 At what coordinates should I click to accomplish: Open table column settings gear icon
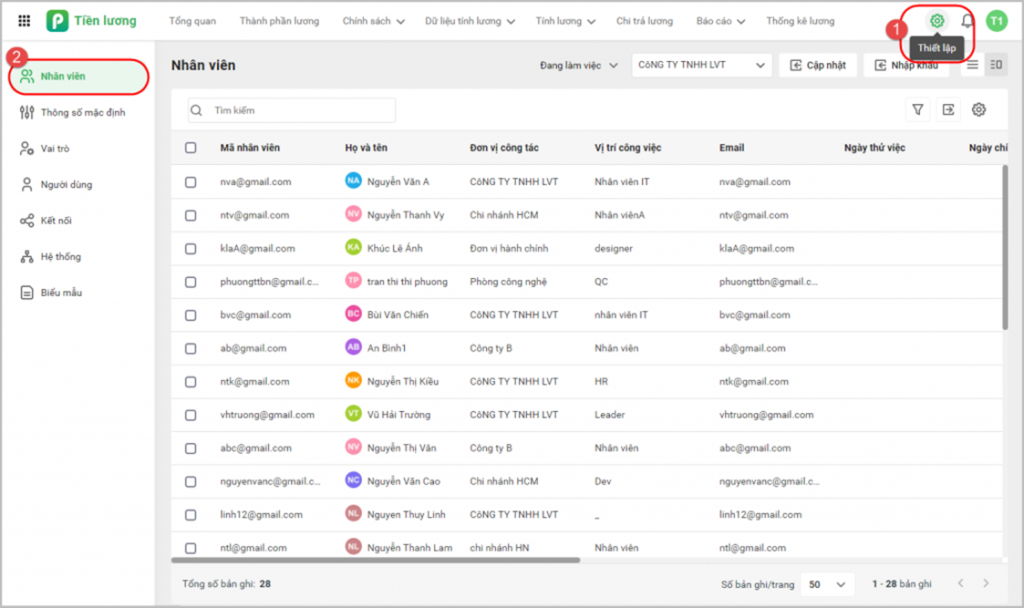click(x=979, y=110)
